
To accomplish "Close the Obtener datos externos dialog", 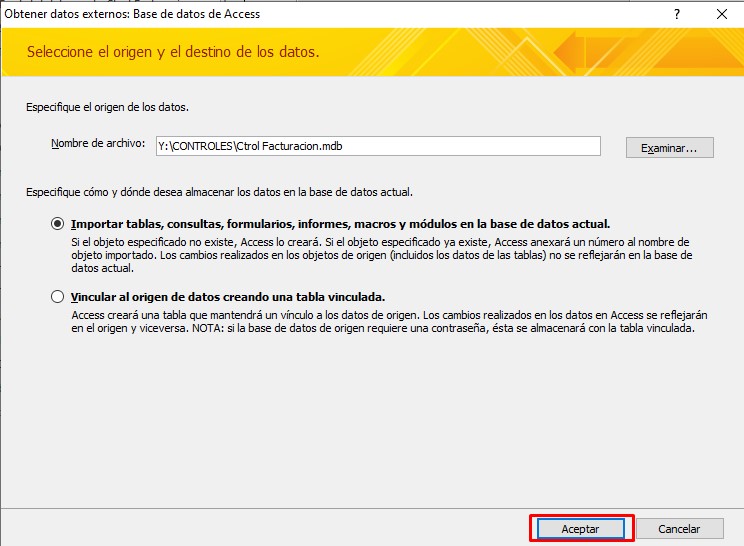I will pos(722,14).
